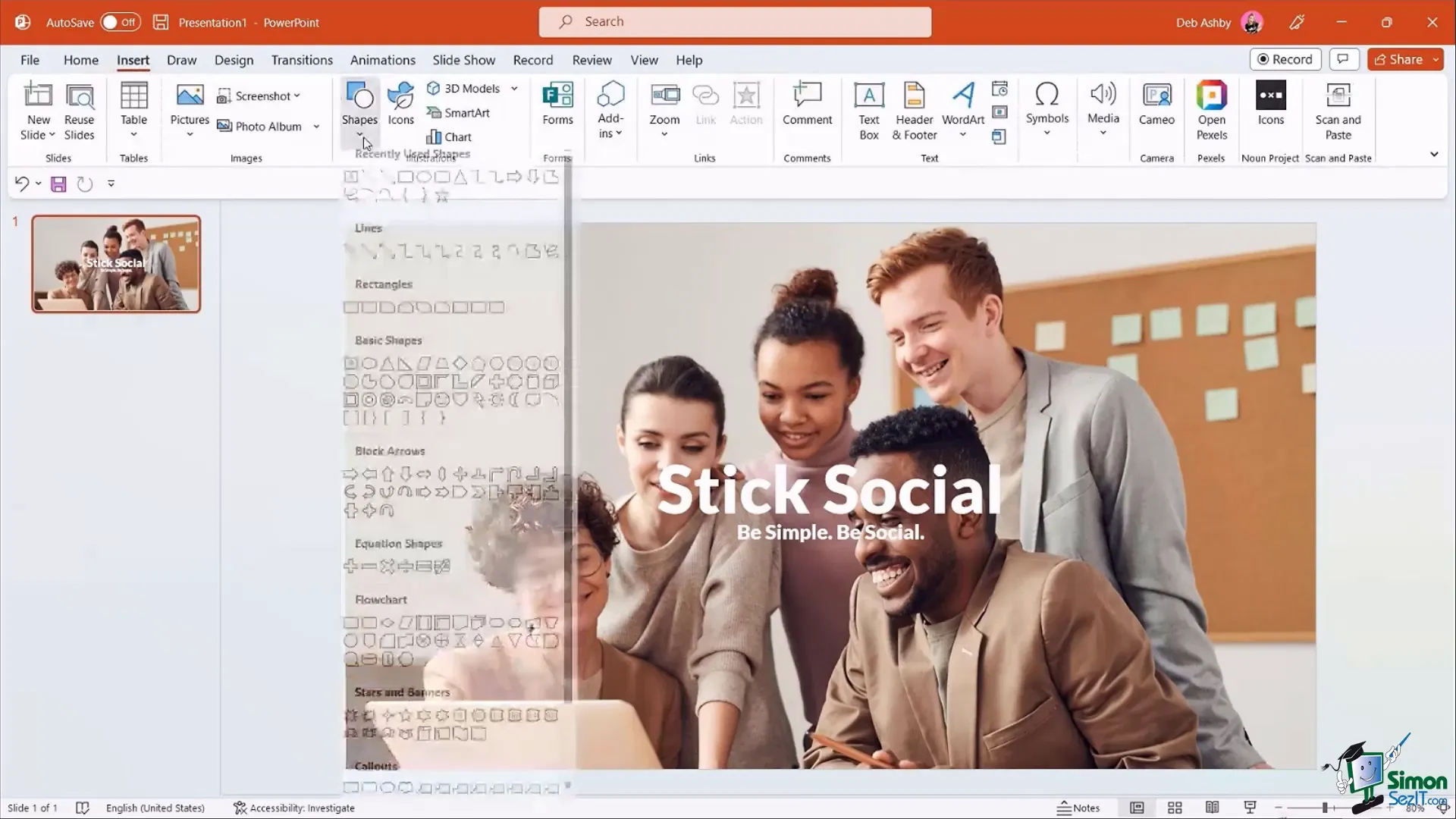Screen dimensions: 1456x819
Task: Open Pexels add-in
Action: (1212, 111)
